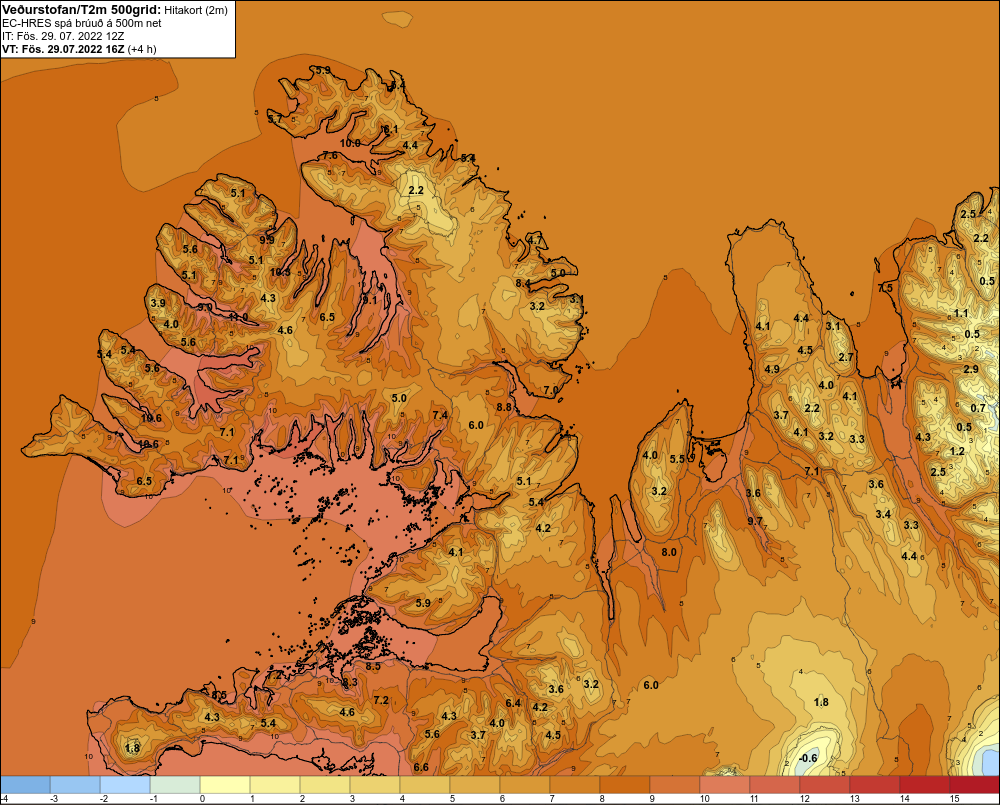Click the 6.4 temperature value on the map
The image size is (1000, 805).
coord(513,703)
